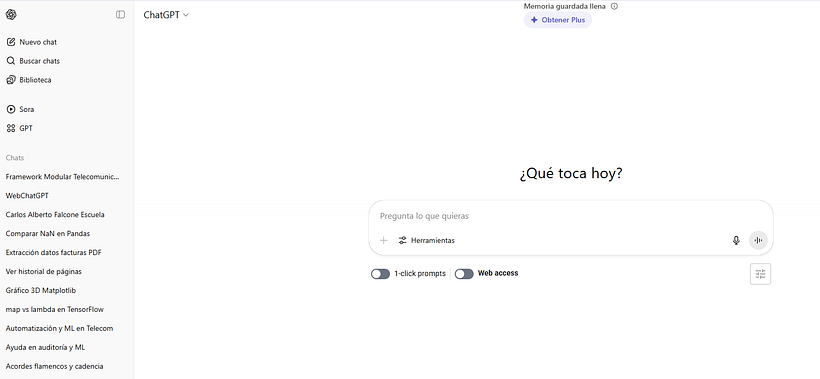Open WebChatGPT settings sliders button
820x379 pixels.
[760, 274]
